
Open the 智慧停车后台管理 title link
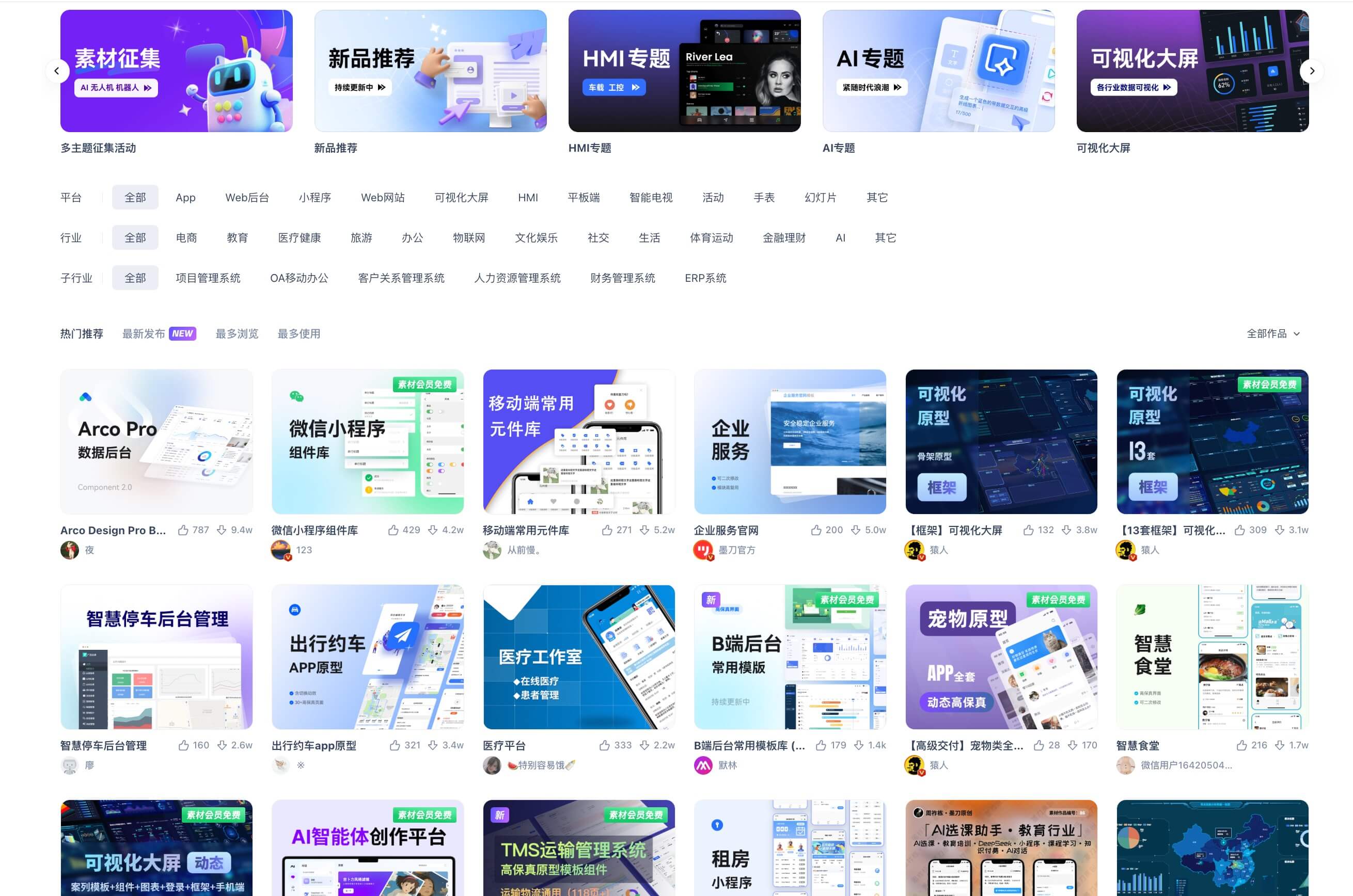(103, 746)
